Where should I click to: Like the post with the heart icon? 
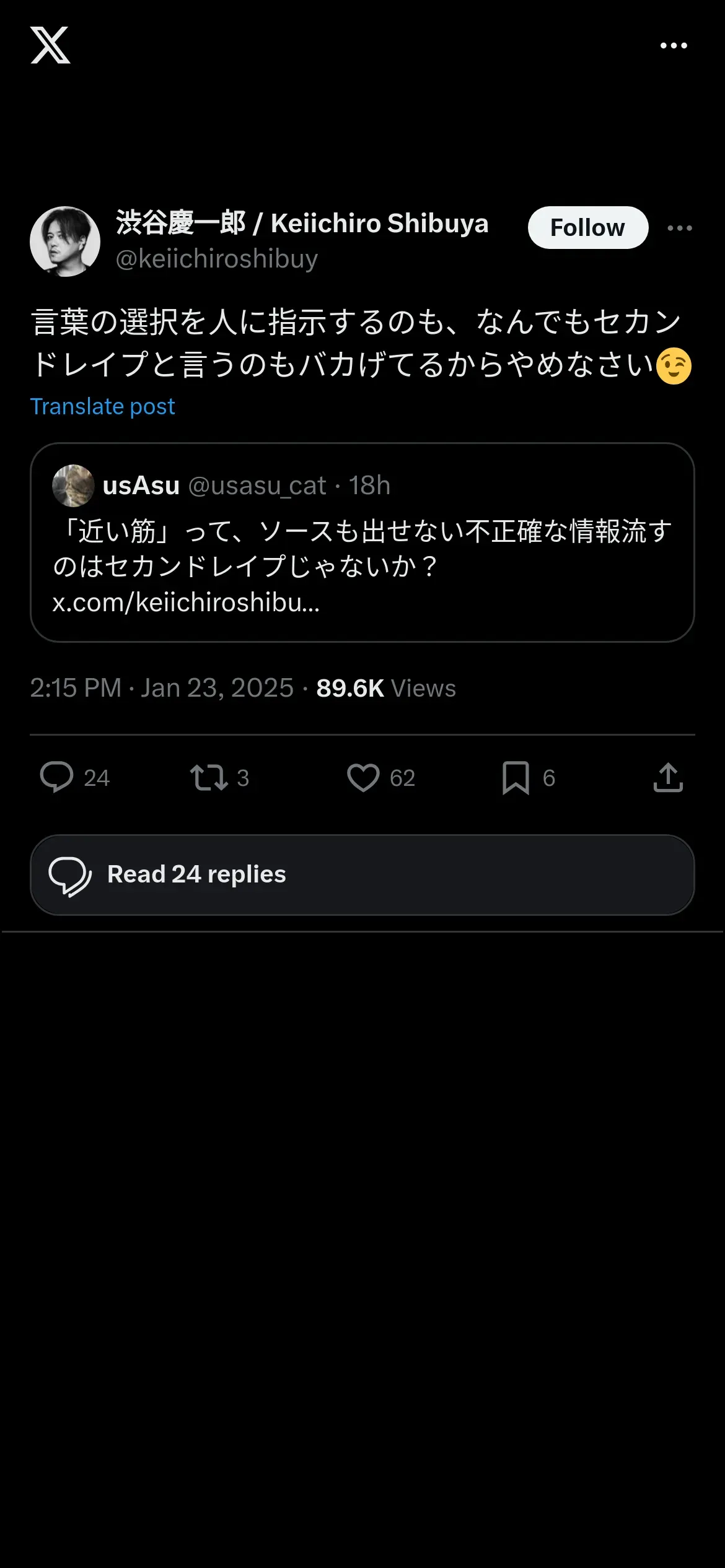coord(363,777)
